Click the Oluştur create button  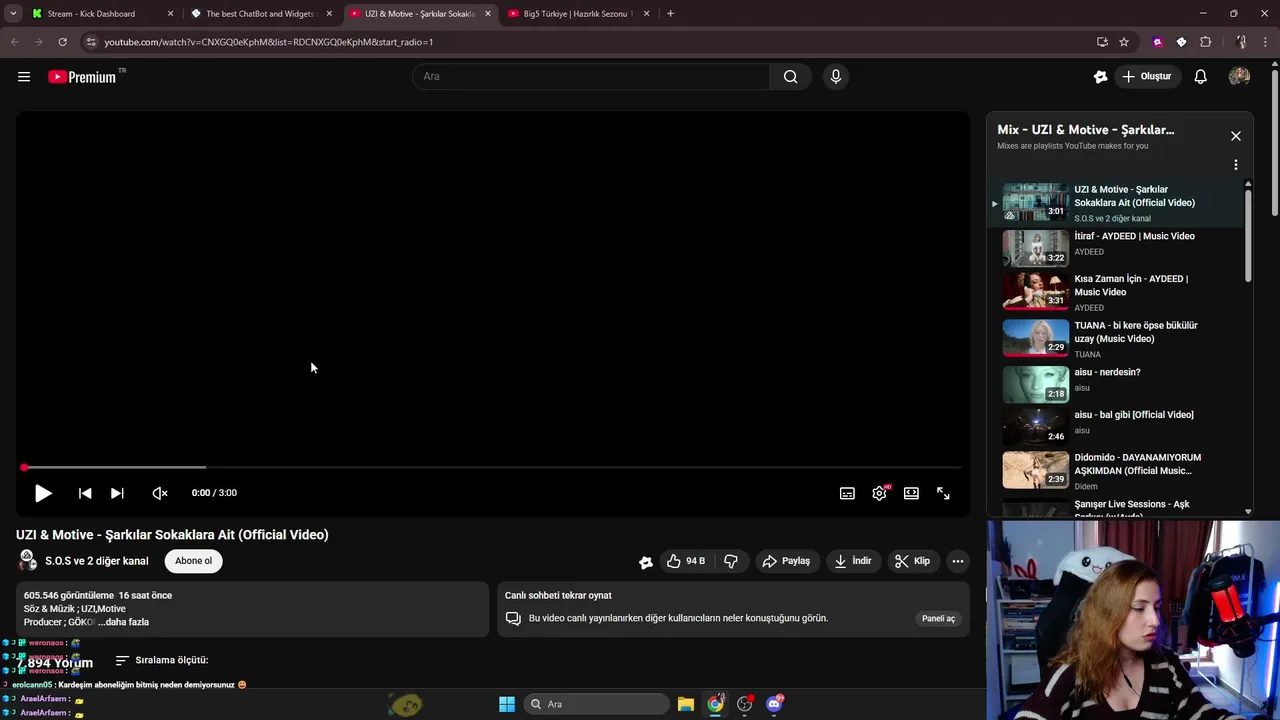1146,77
